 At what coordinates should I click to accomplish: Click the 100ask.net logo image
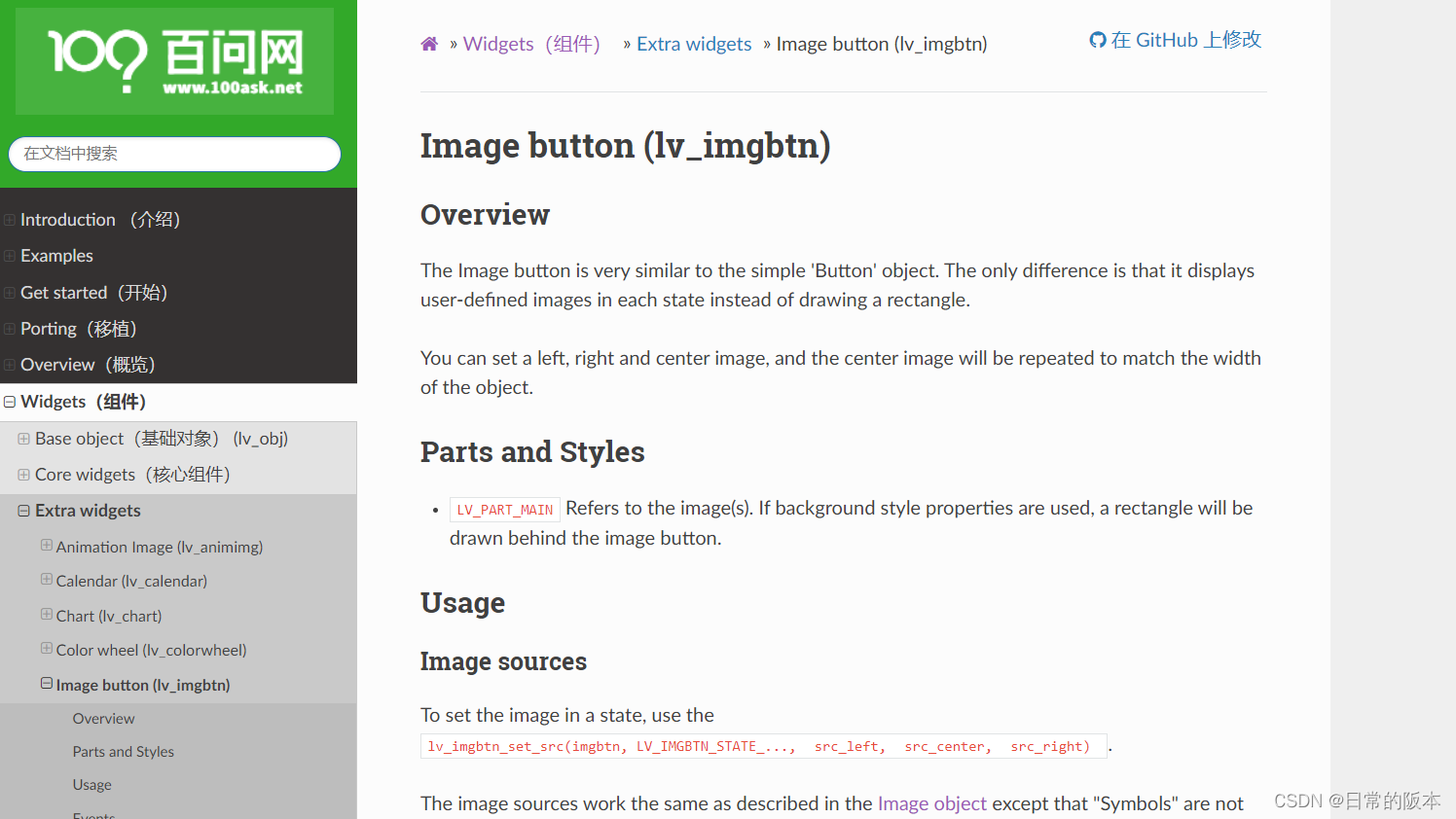point(175,61)
